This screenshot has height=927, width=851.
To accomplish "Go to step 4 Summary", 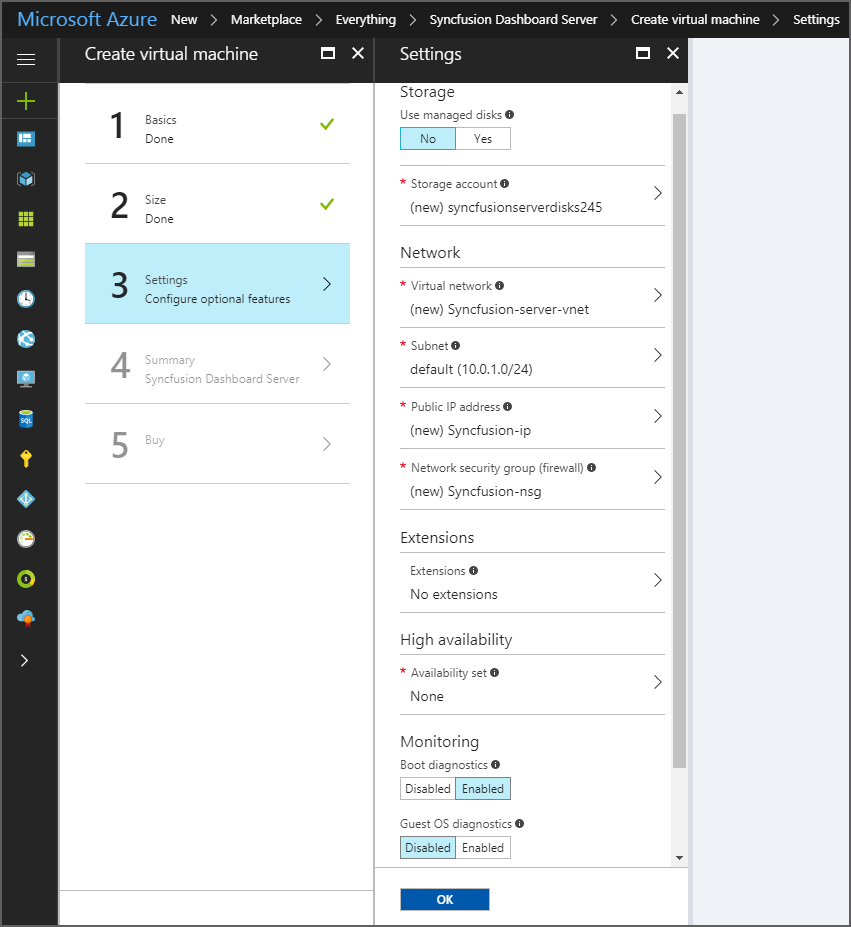I will coord(218,364).
